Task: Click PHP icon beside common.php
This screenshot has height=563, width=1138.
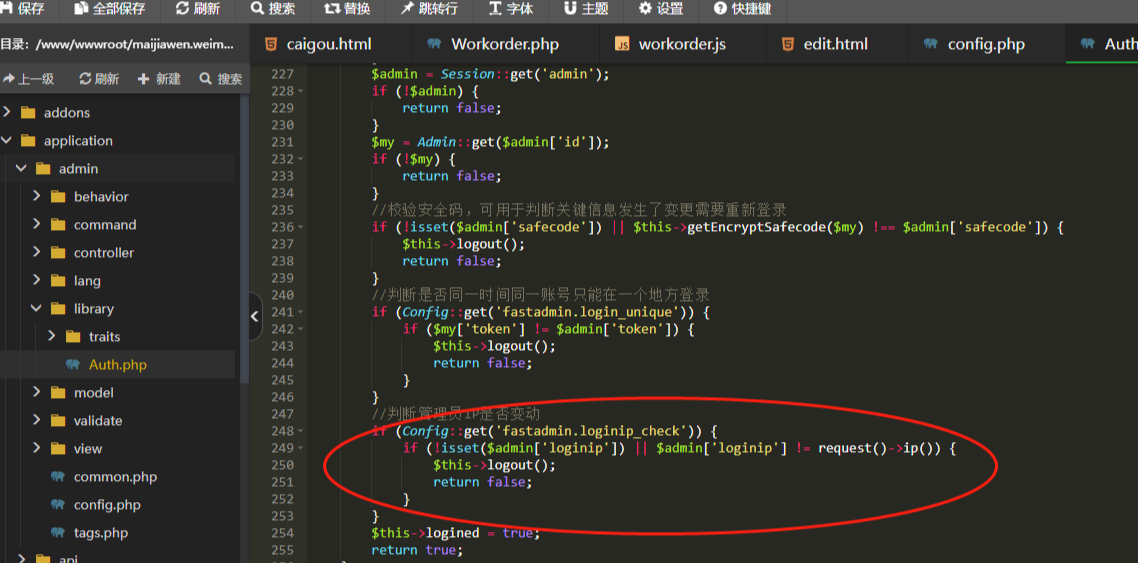Action: point(58,477)
